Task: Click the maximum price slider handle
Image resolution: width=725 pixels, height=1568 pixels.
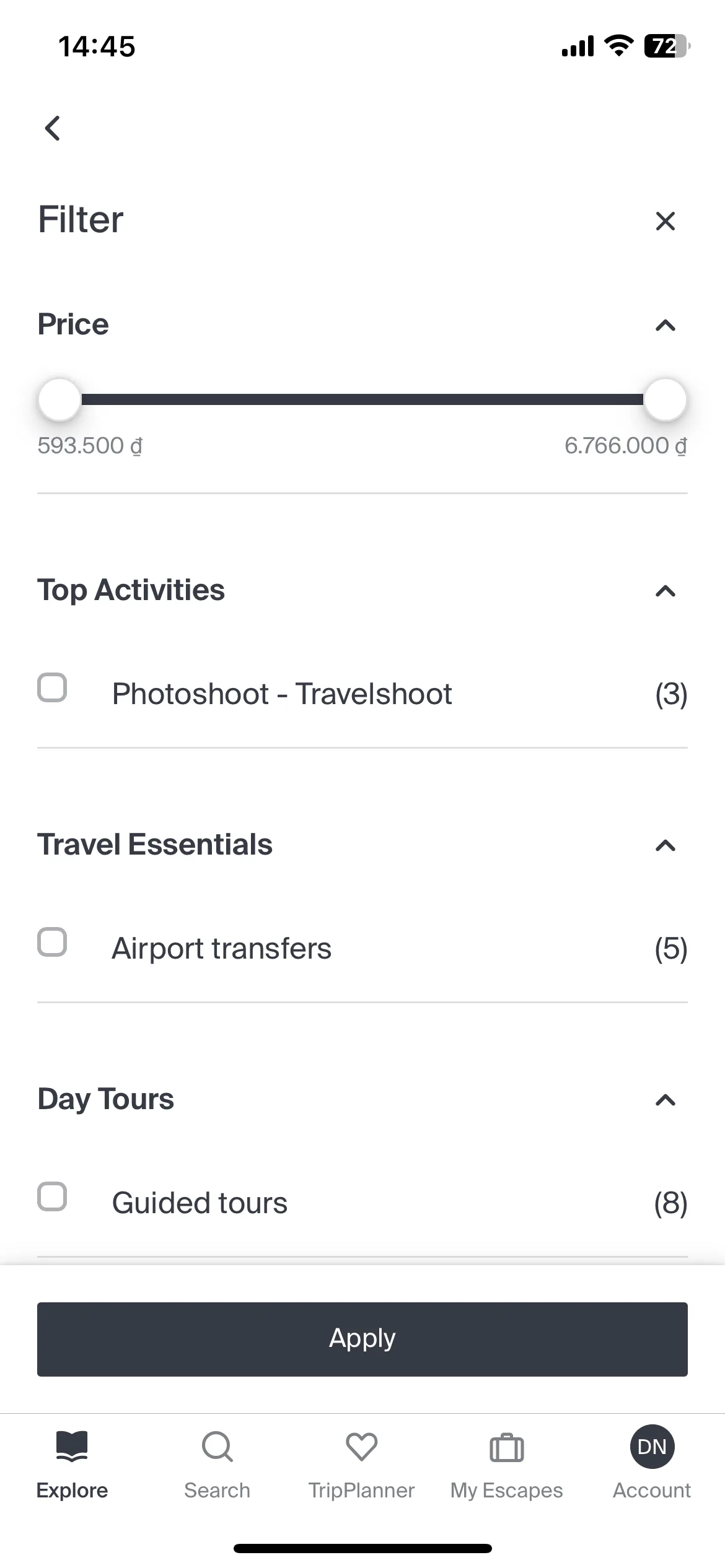Action: 666,399
